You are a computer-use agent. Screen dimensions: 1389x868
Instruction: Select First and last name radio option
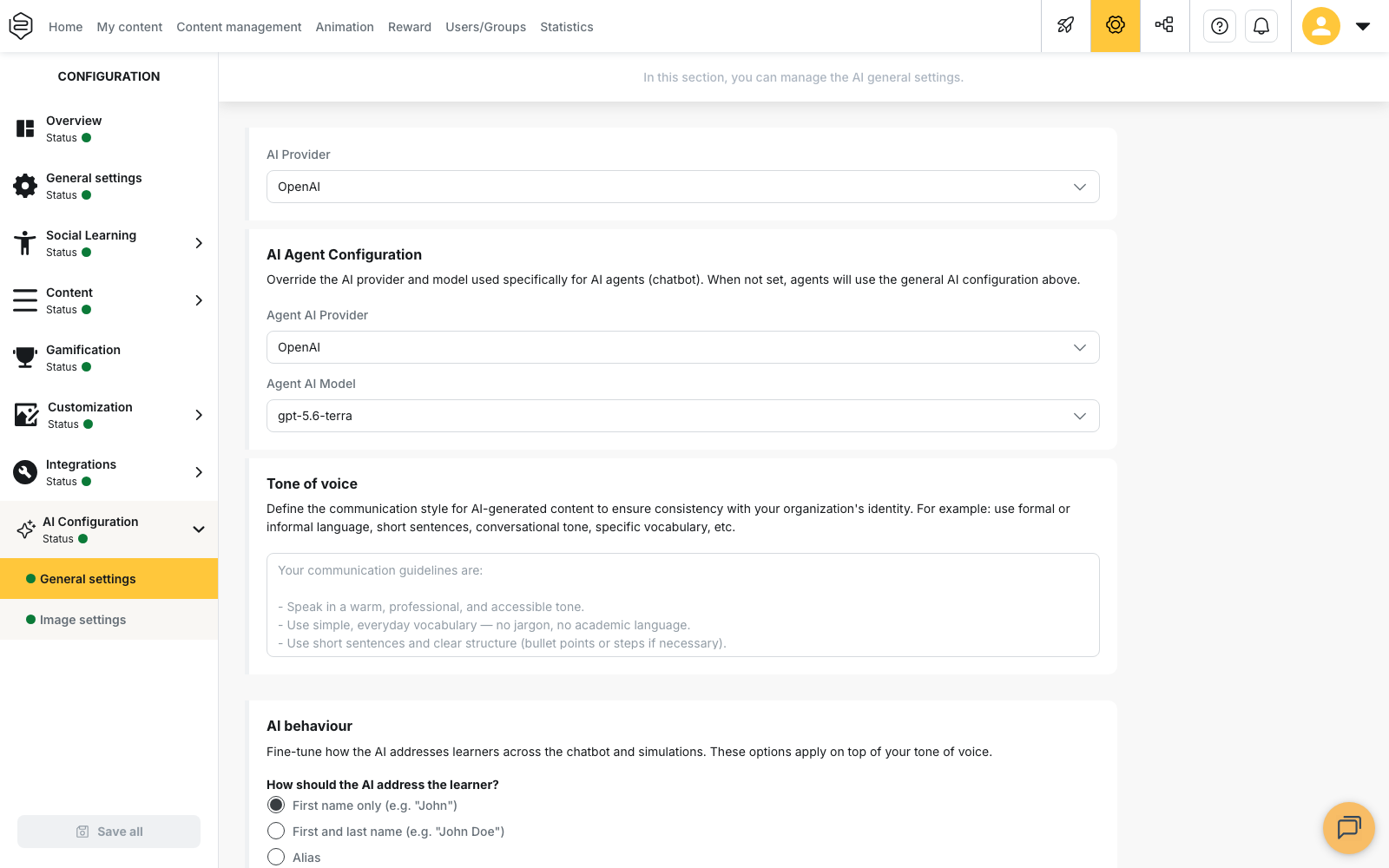pos(276,832)
